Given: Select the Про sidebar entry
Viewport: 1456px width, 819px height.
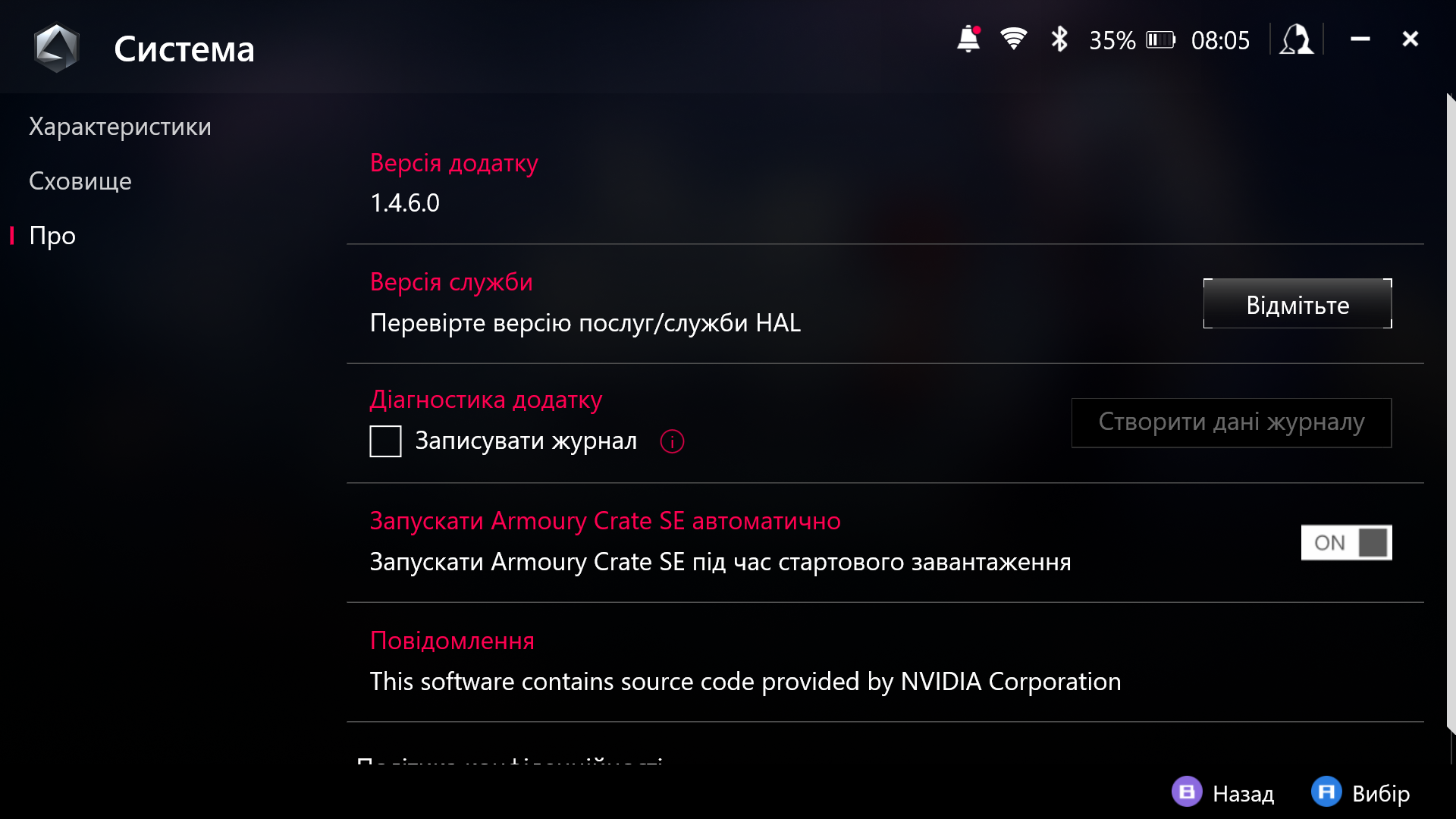Looking at the screenshot, I should pos(52,235).
